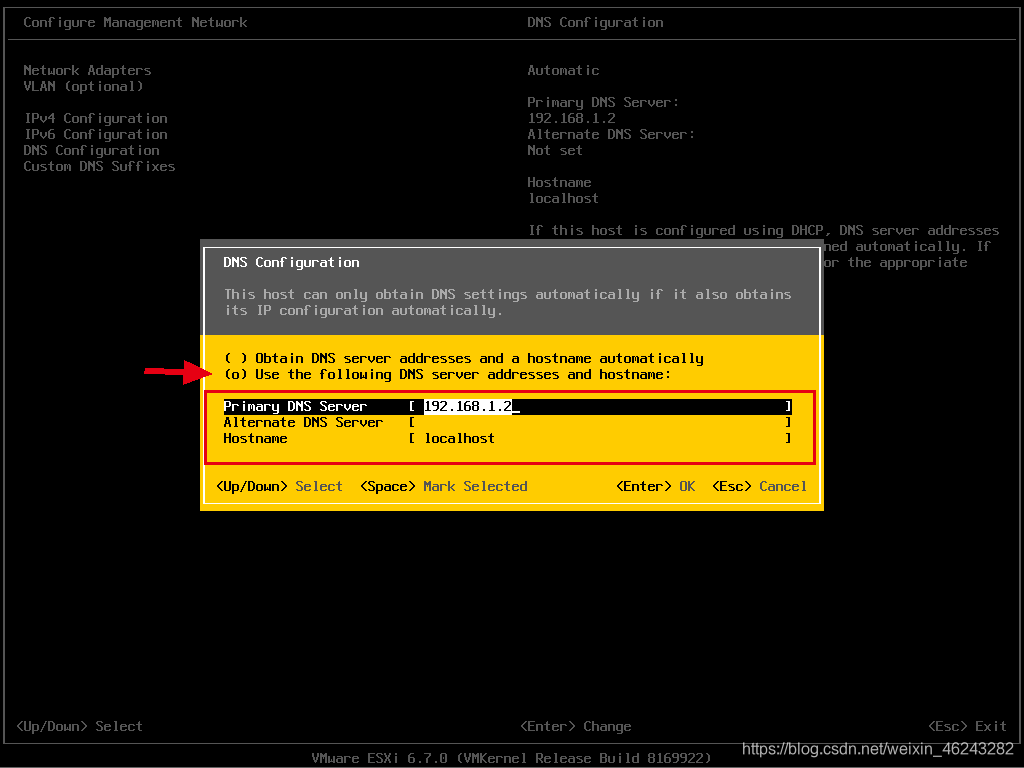Click the 'Primary DNS Server' label in dialog
This screenshot has width=1024, height=768.
(x=295, y=406)
